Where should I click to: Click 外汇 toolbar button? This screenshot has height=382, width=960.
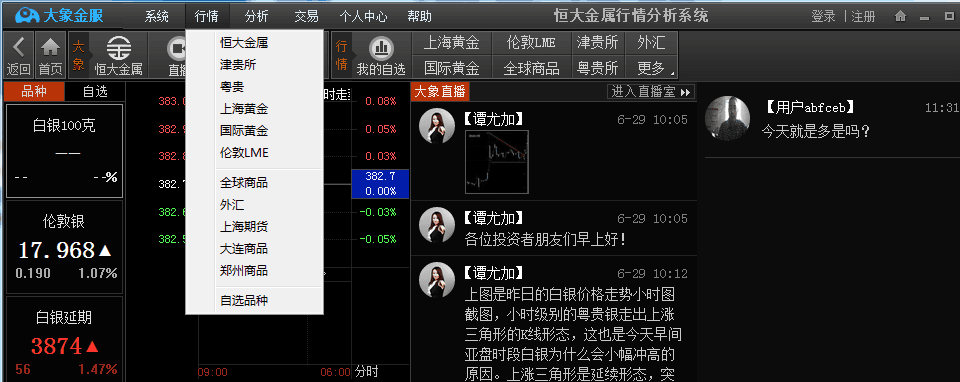pos(651,43)
